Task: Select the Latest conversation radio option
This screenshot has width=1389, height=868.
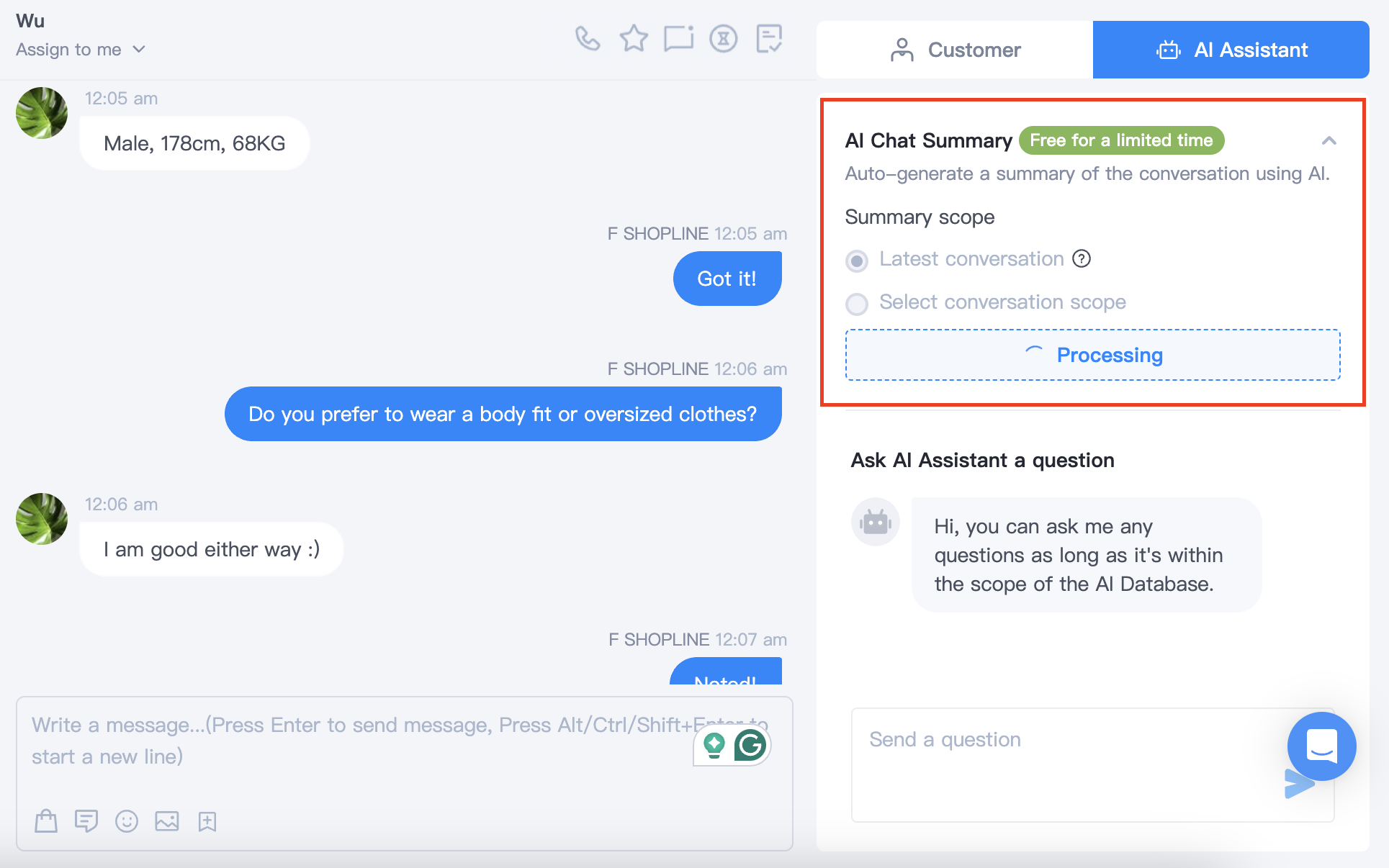Action: tap(857, 261)
